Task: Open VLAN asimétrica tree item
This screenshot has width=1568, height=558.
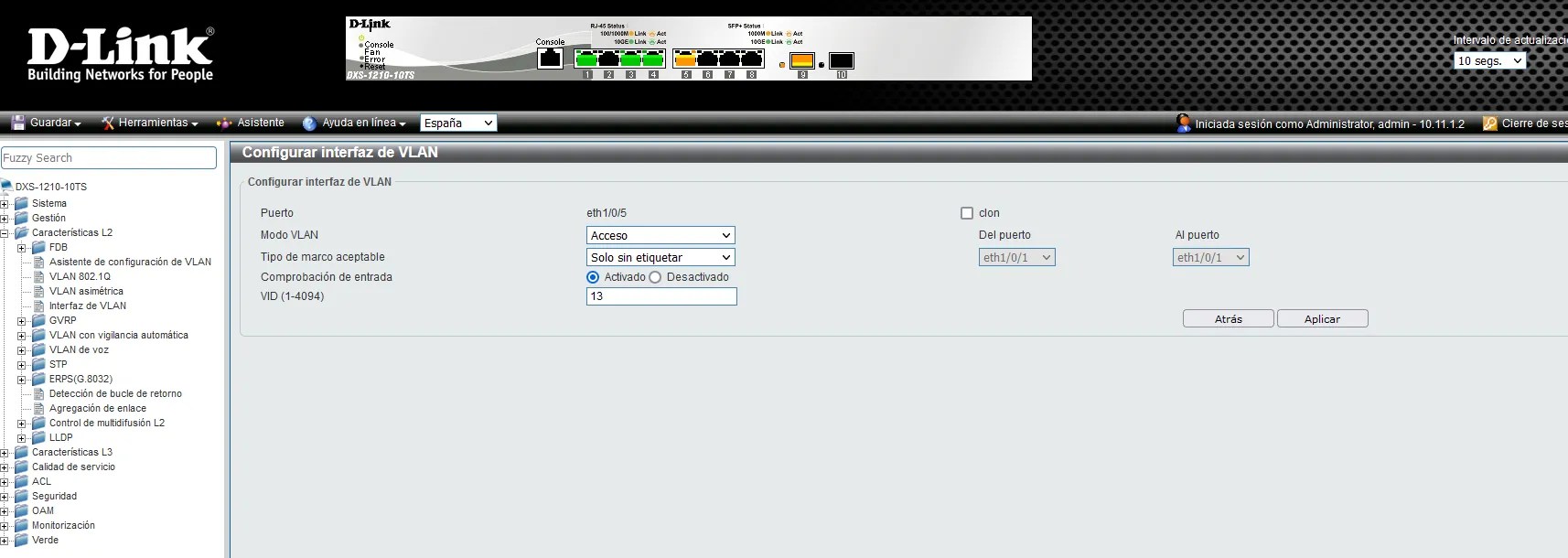Action: pos(86,291)
